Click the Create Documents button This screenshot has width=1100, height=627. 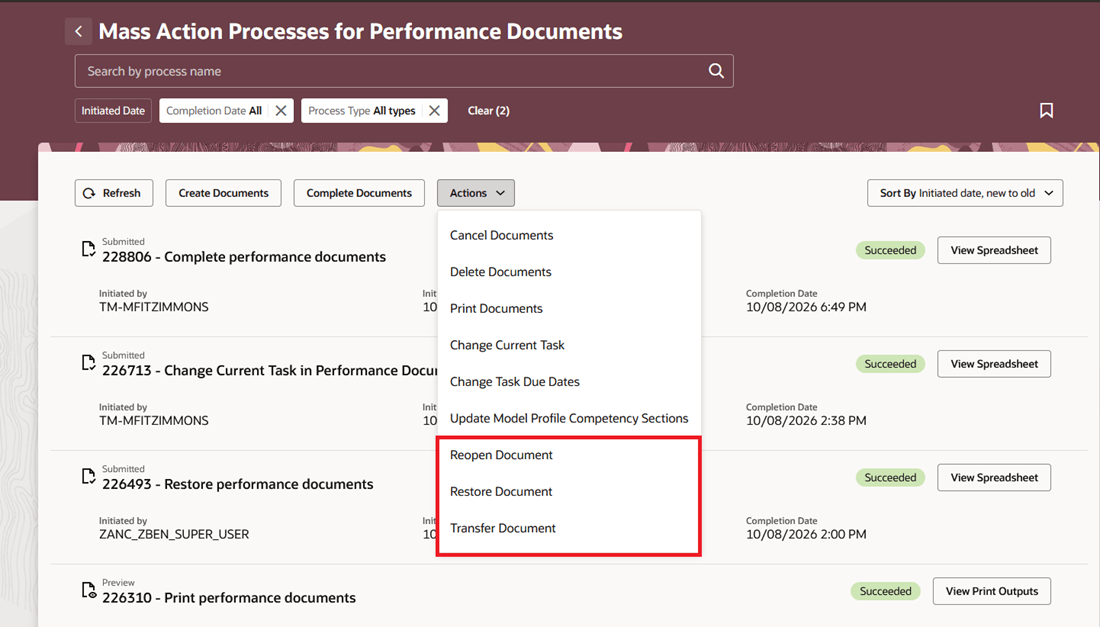[x=223, y=193]
